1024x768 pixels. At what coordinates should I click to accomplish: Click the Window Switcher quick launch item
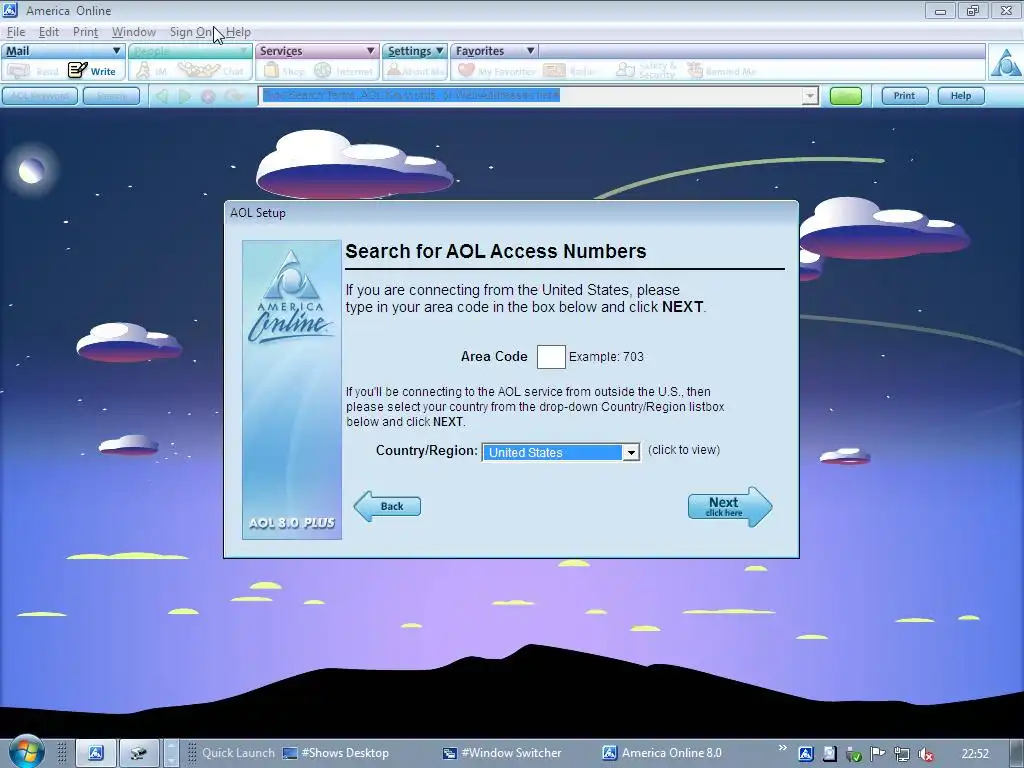pyautogui.click(x=502, y=753)
